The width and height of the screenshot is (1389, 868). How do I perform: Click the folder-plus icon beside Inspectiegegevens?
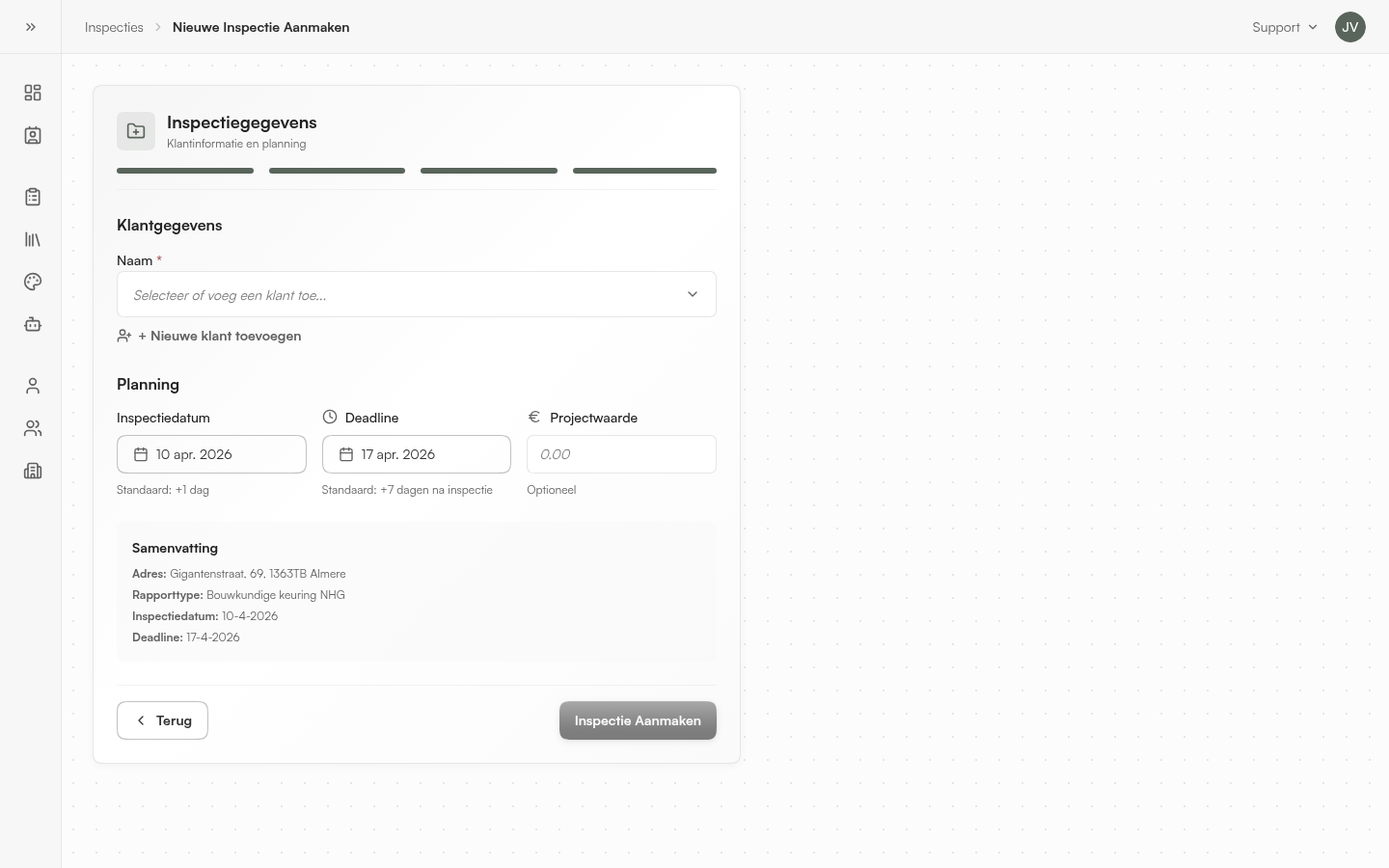pos(136,131)
